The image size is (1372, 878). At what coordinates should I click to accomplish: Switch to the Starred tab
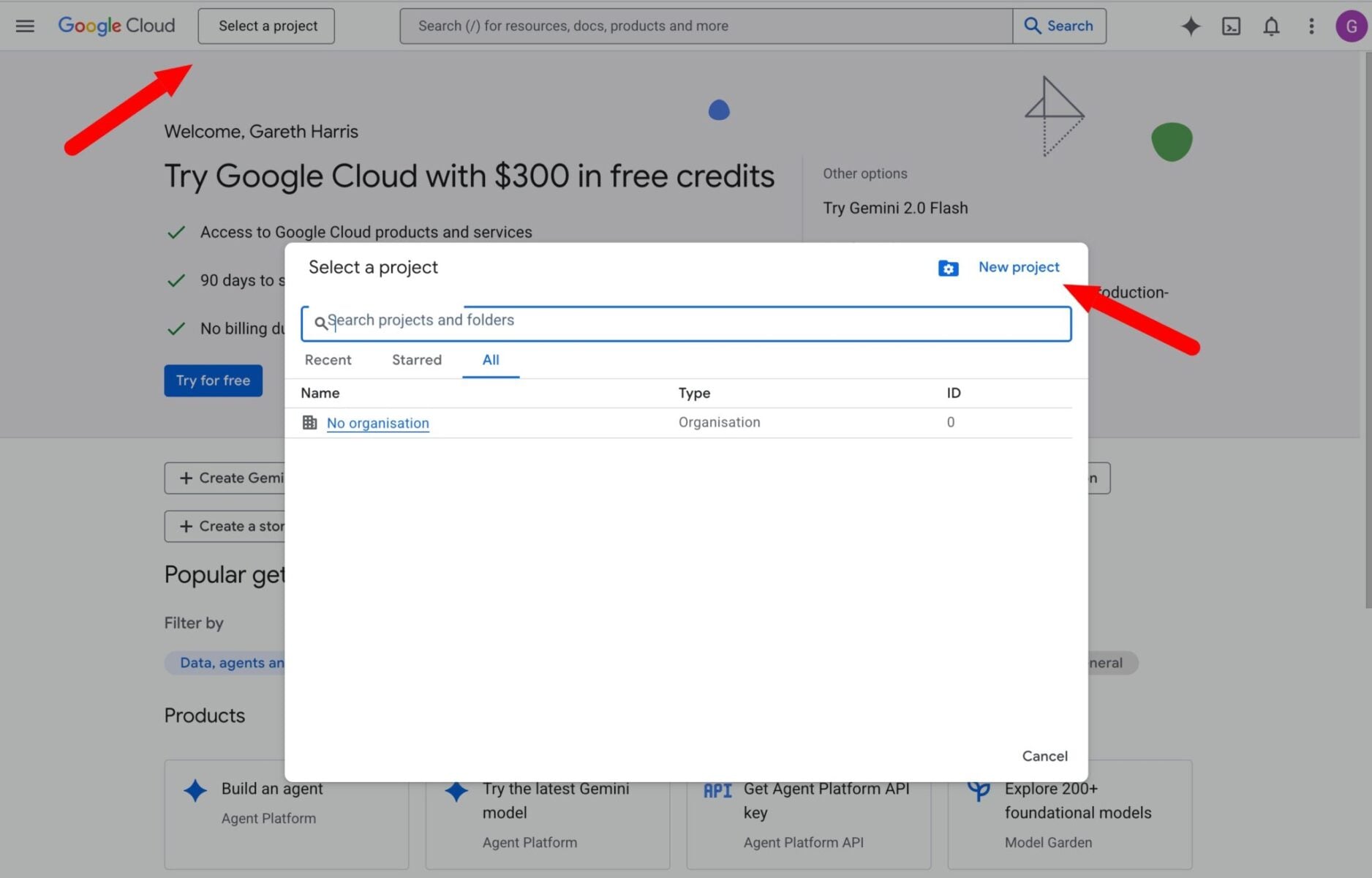pyautogui.click(x=416, y=360)
